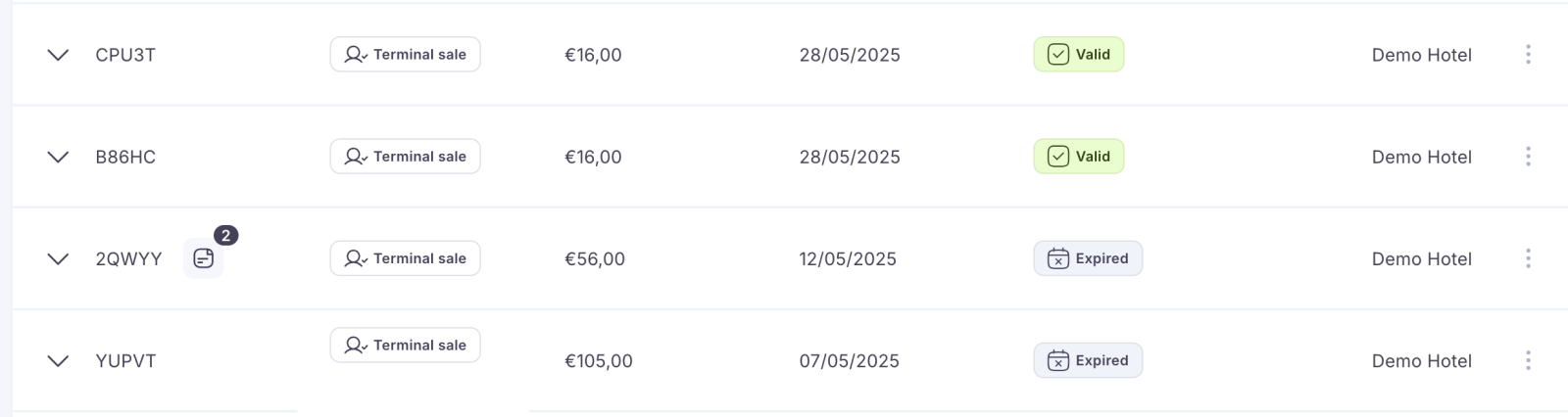Open more options for B86HC row
Image resolution: width=1568 pixels, height=417 pixels.
click(1528, 157)
